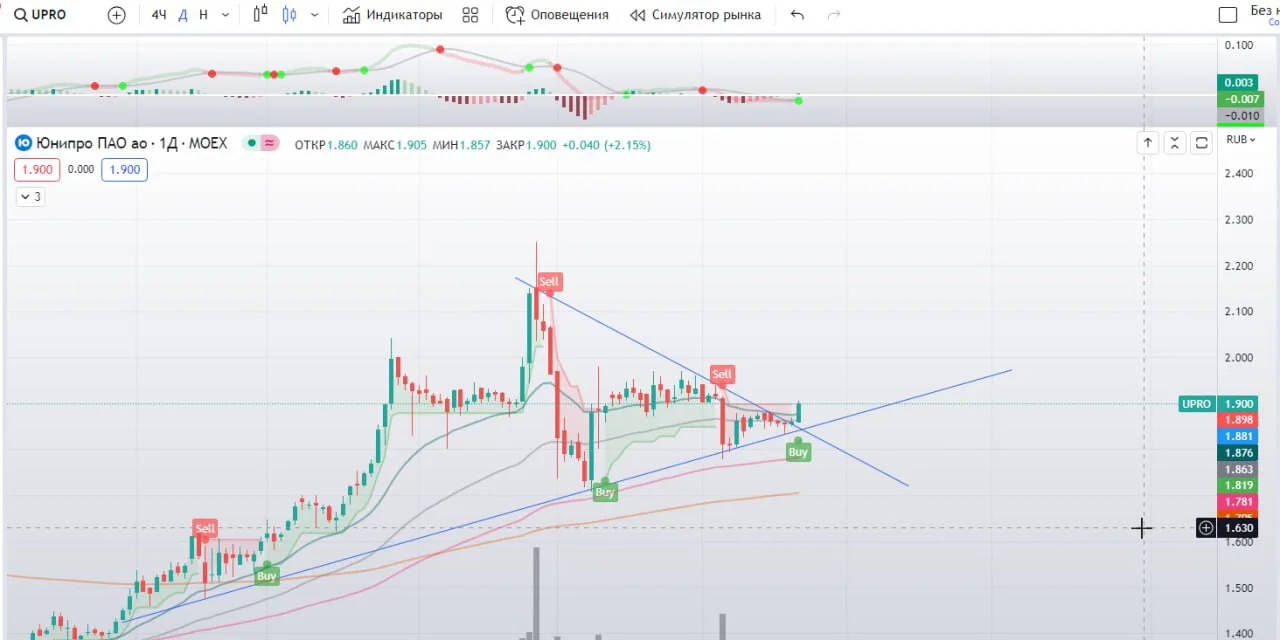Click the redo arrow
The height and width of the screenshot is (640, 1280).
click(x=834, y=15)
